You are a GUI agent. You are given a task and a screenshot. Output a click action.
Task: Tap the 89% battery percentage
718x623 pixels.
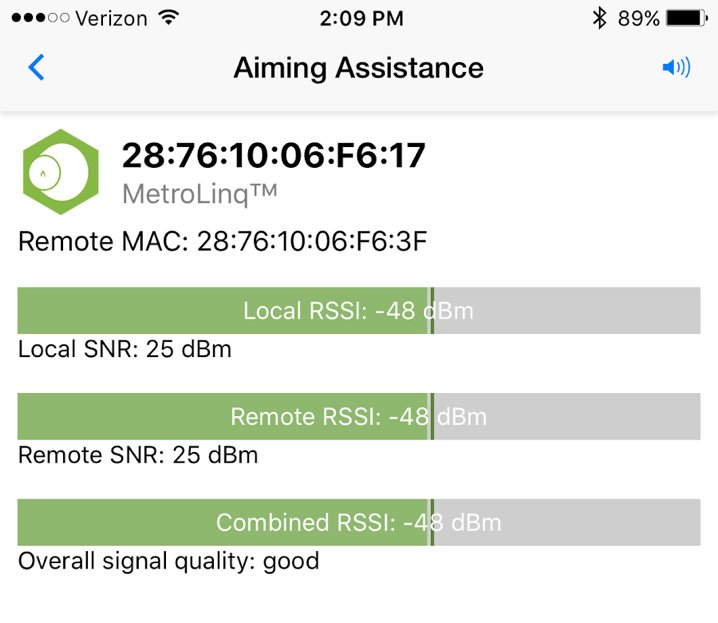[638, 18]
